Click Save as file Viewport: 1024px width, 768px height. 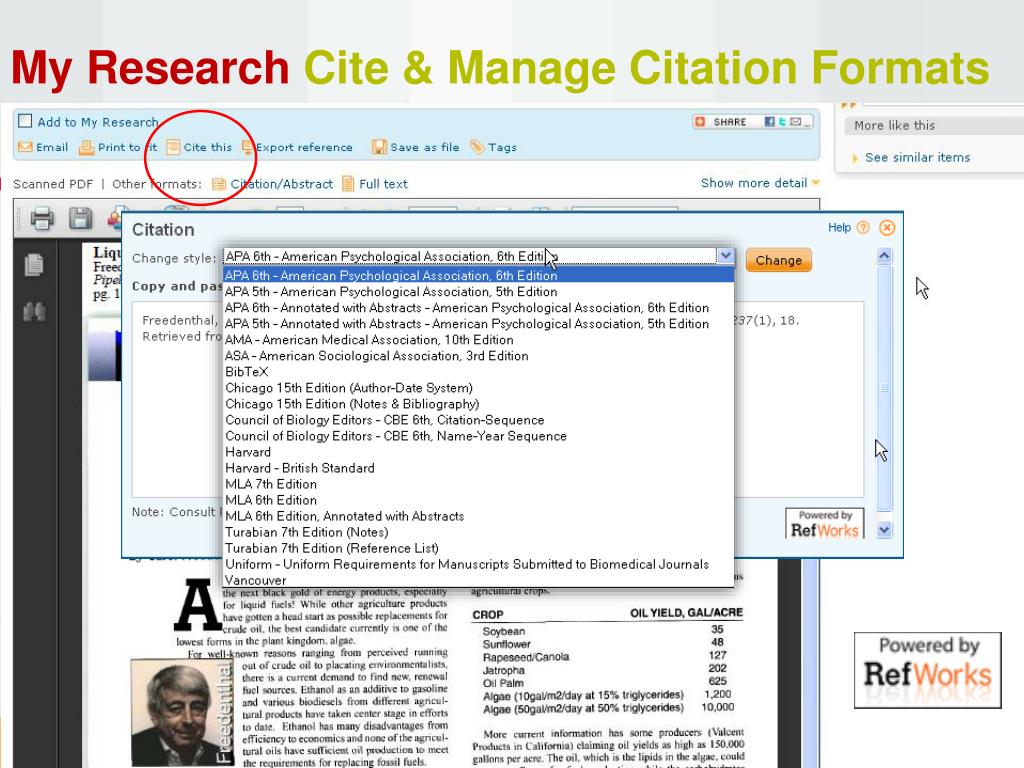click(x=424, y=147)
